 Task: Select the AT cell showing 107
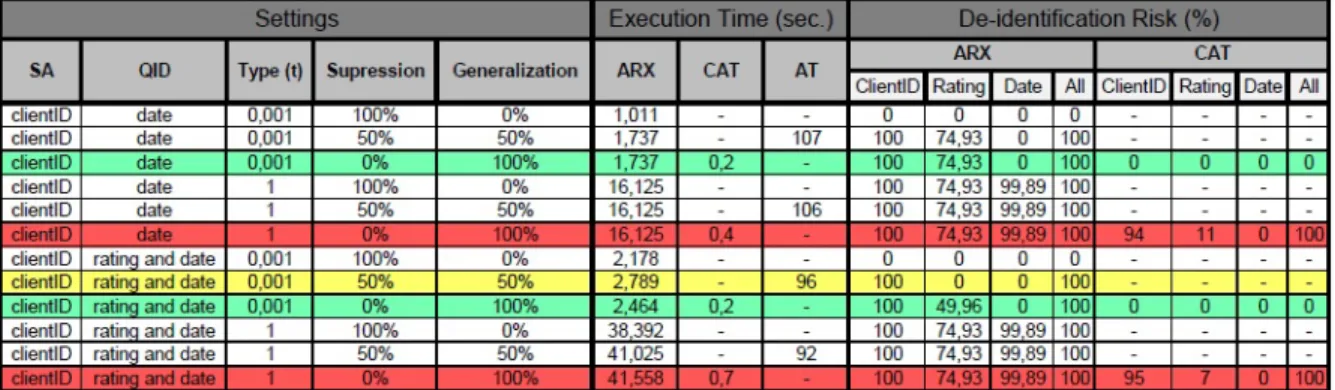tap(806, 139)
